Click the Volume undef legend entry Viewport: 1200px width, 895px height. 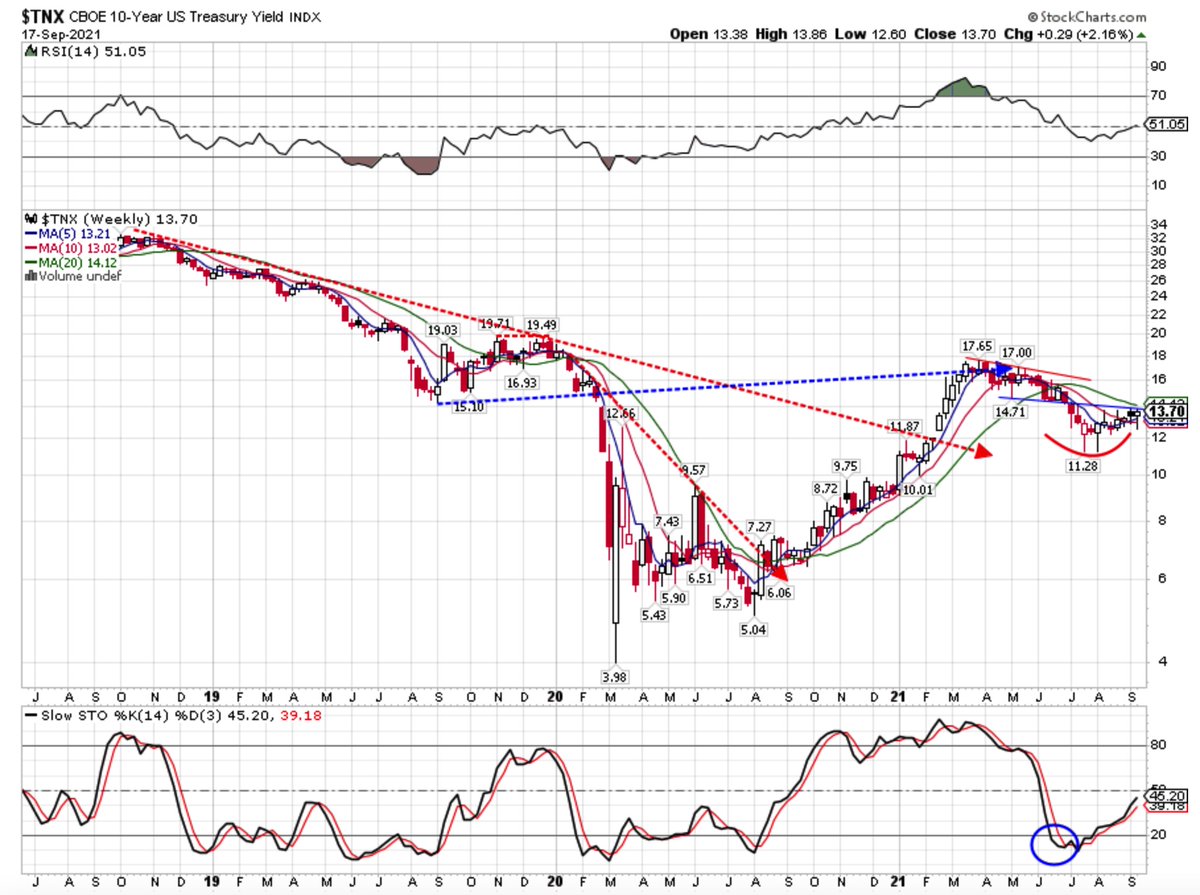click(x=77, y=275)
